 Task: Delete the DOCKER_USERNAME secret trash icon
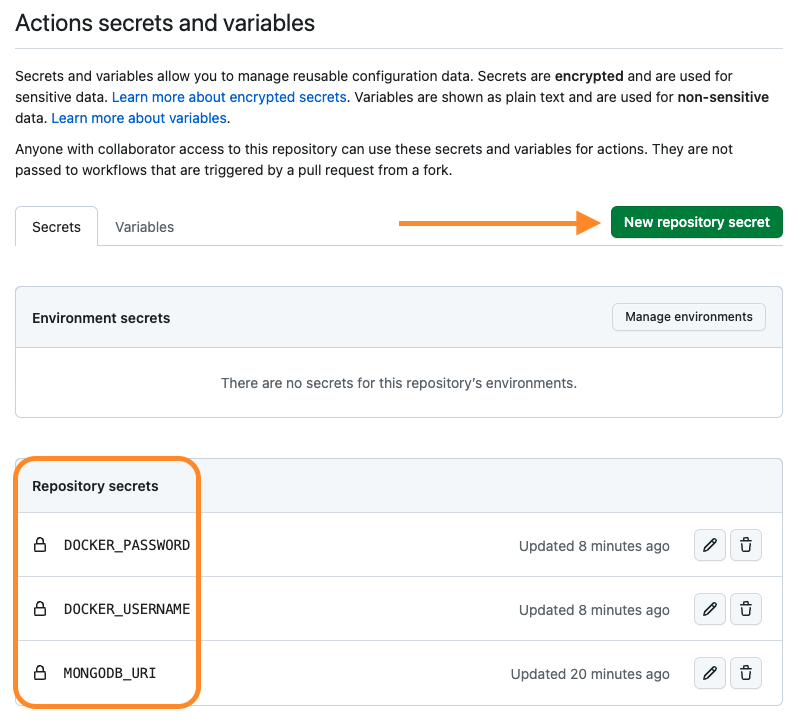point(746,609)
